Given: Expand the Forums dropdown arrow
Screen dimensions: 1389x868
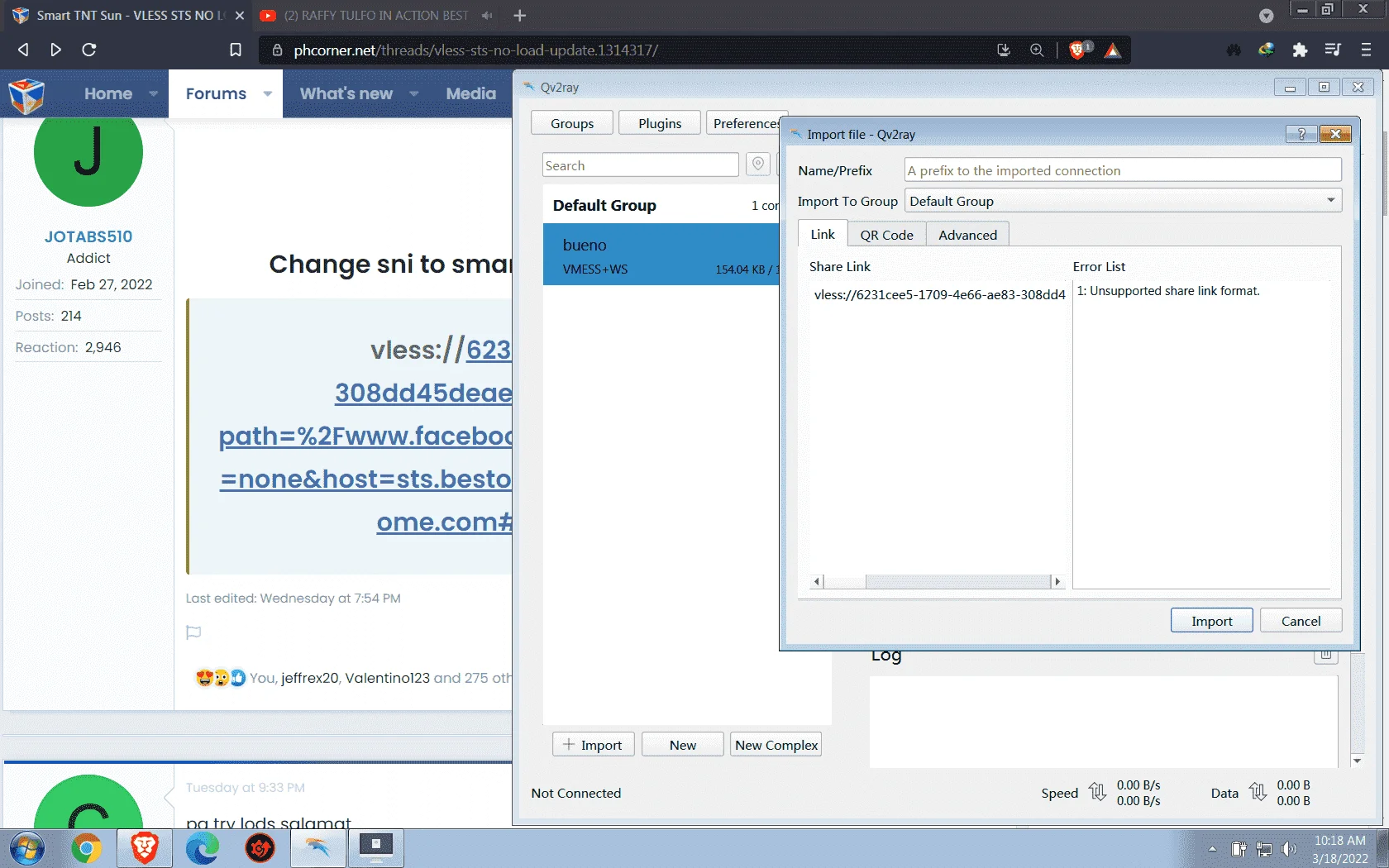Looking at the screenshot, I should click(x=267, y=93).
